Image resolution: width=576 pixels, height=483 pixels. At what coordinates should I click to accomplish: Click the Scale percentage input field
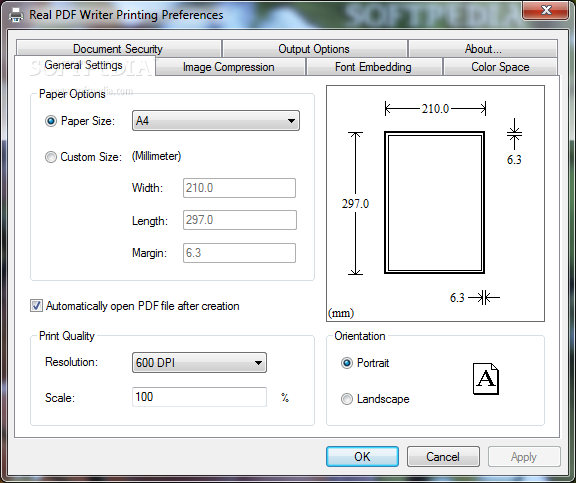pos(199,397)
